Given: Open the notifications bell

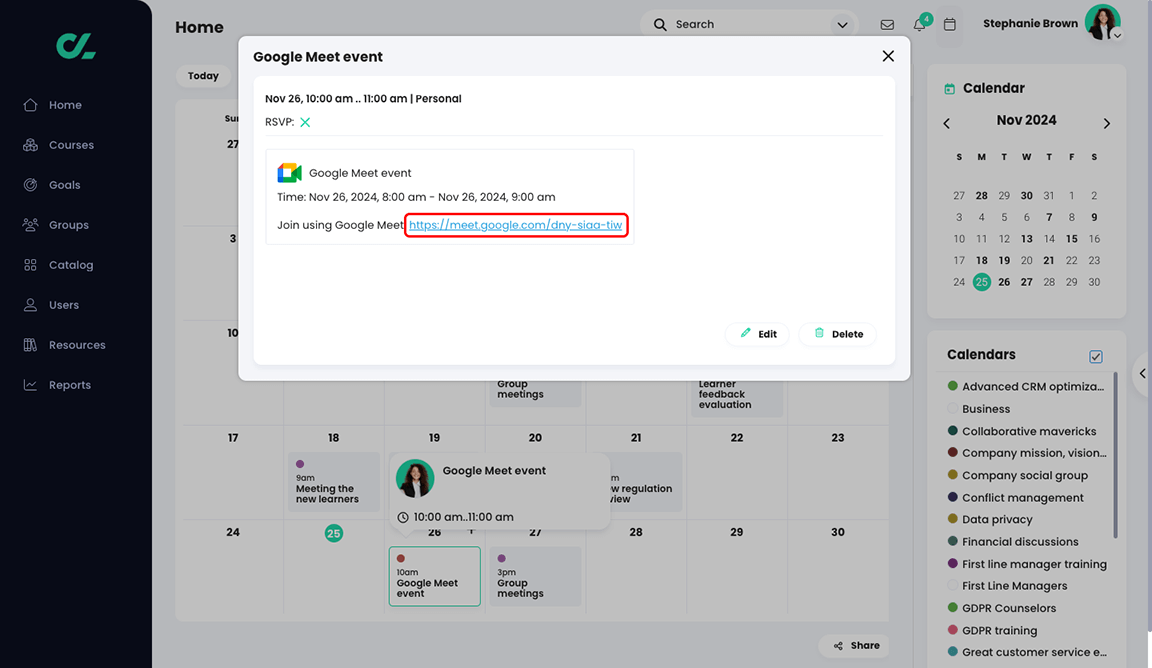Looking at the screenshot, I should point(919,24).
